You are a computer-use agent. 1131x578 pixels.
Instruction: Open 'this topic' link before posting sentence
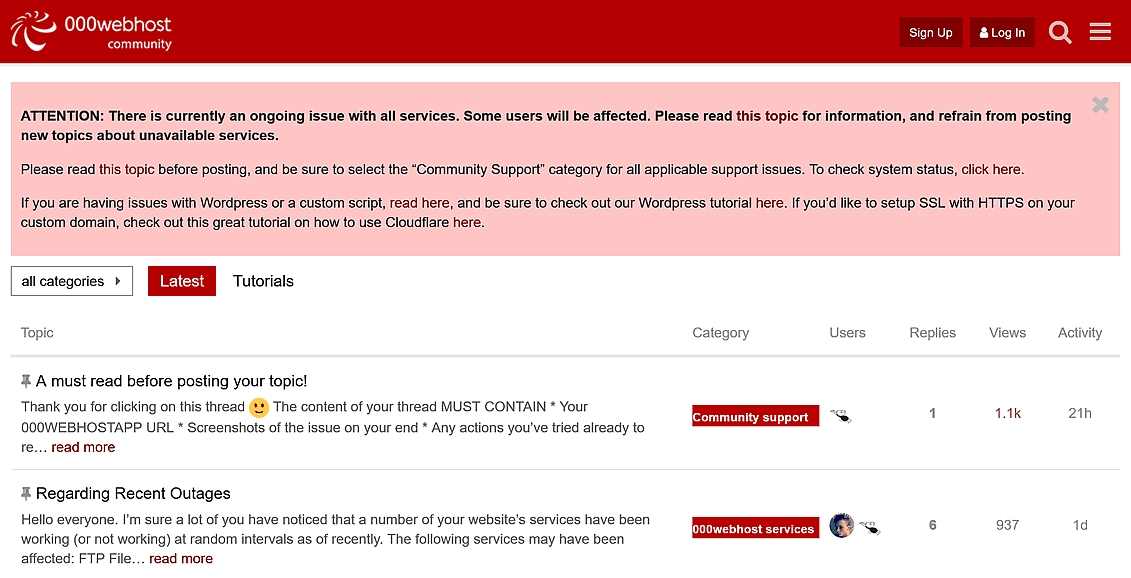point(127,170)
